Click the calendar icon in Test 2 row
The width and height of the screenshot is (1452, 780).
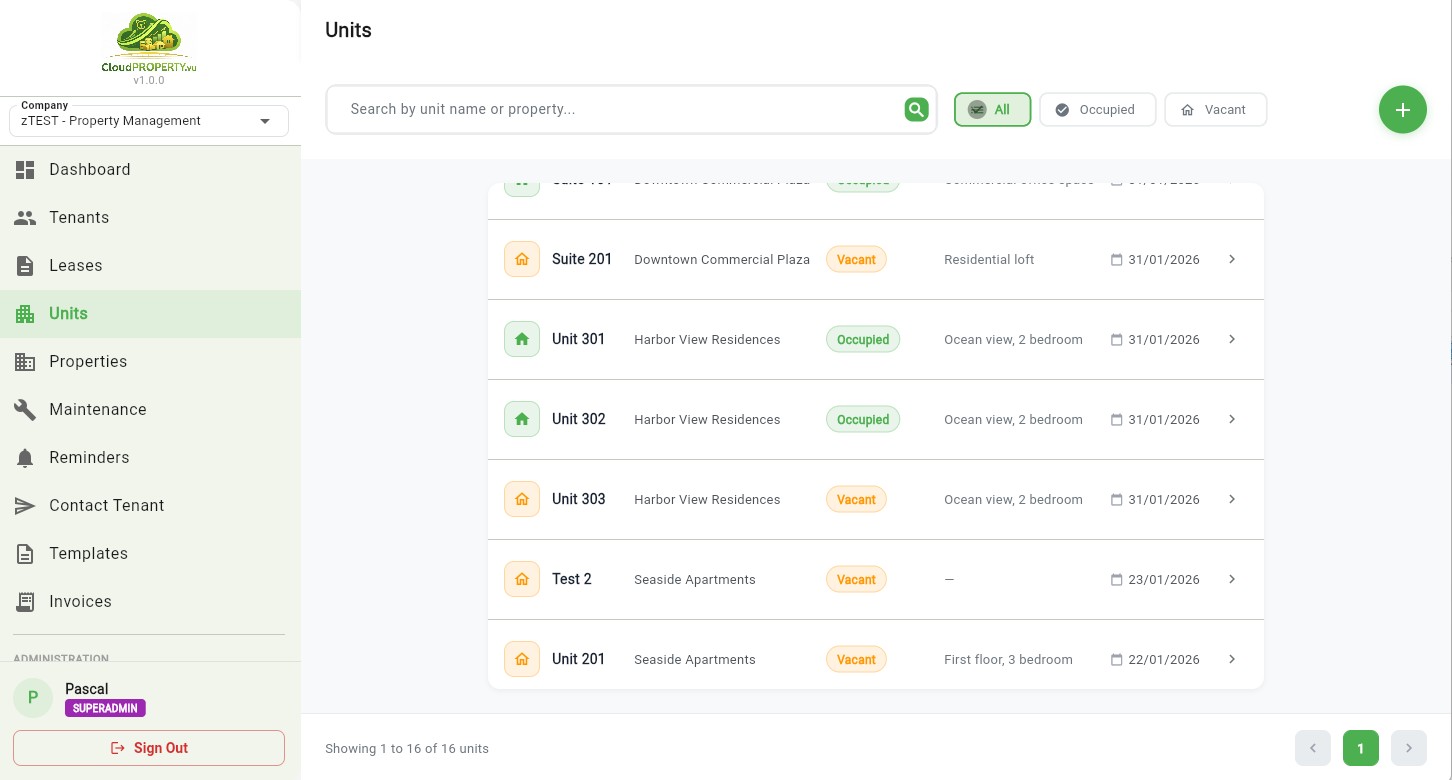1116,580
